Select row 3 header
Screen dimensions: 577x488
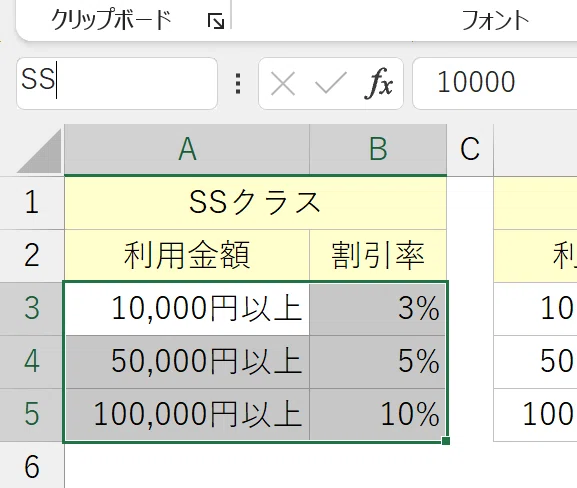(32, 308)
